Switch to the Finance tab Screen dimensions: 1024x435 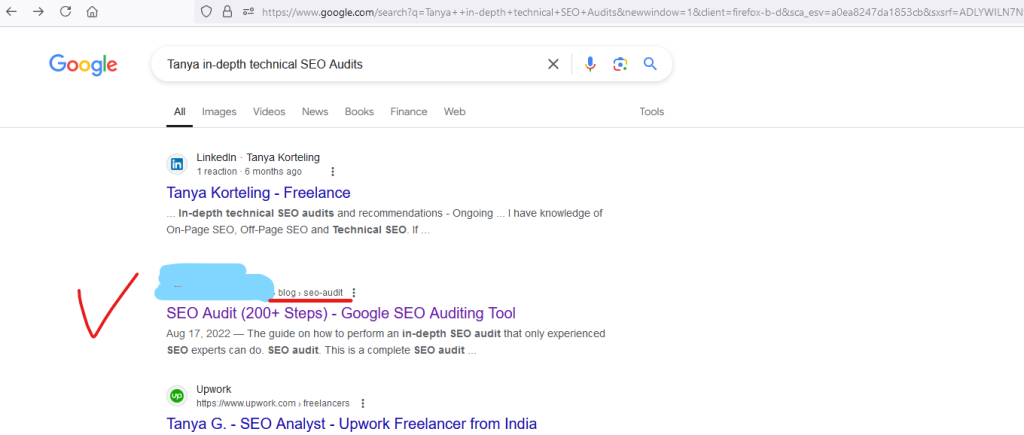pyautogui.click(x=409, y=112)
